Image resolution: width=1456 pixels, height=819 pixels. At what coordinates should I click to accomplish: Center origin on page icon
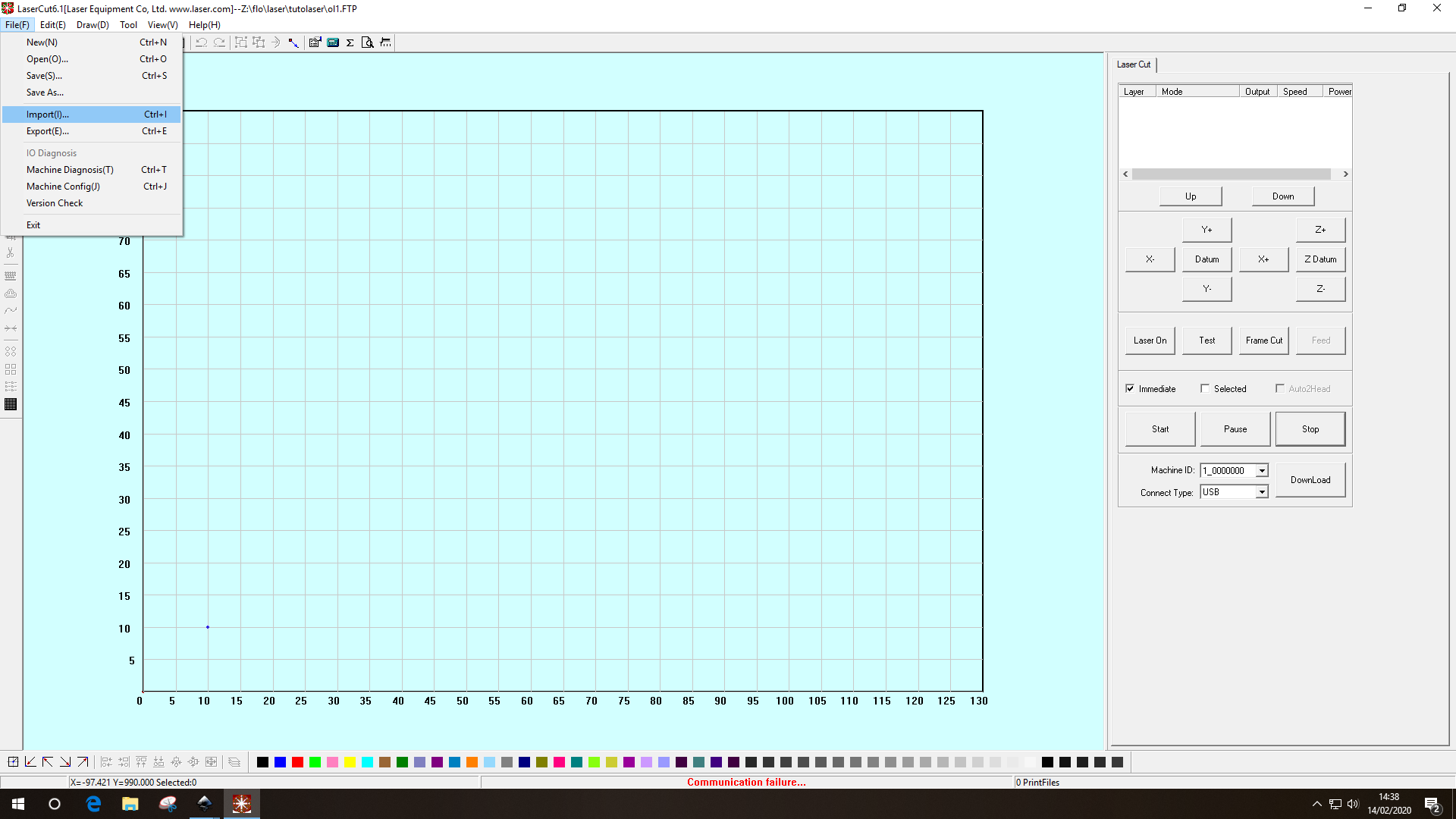tap(13, 762)
